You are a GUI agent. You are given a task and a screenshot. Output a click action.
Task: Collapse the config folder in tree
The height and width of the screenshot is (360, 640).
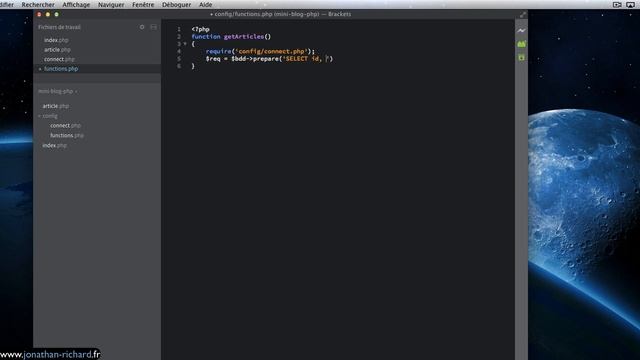pyautogui.click(x=40, y=116)
